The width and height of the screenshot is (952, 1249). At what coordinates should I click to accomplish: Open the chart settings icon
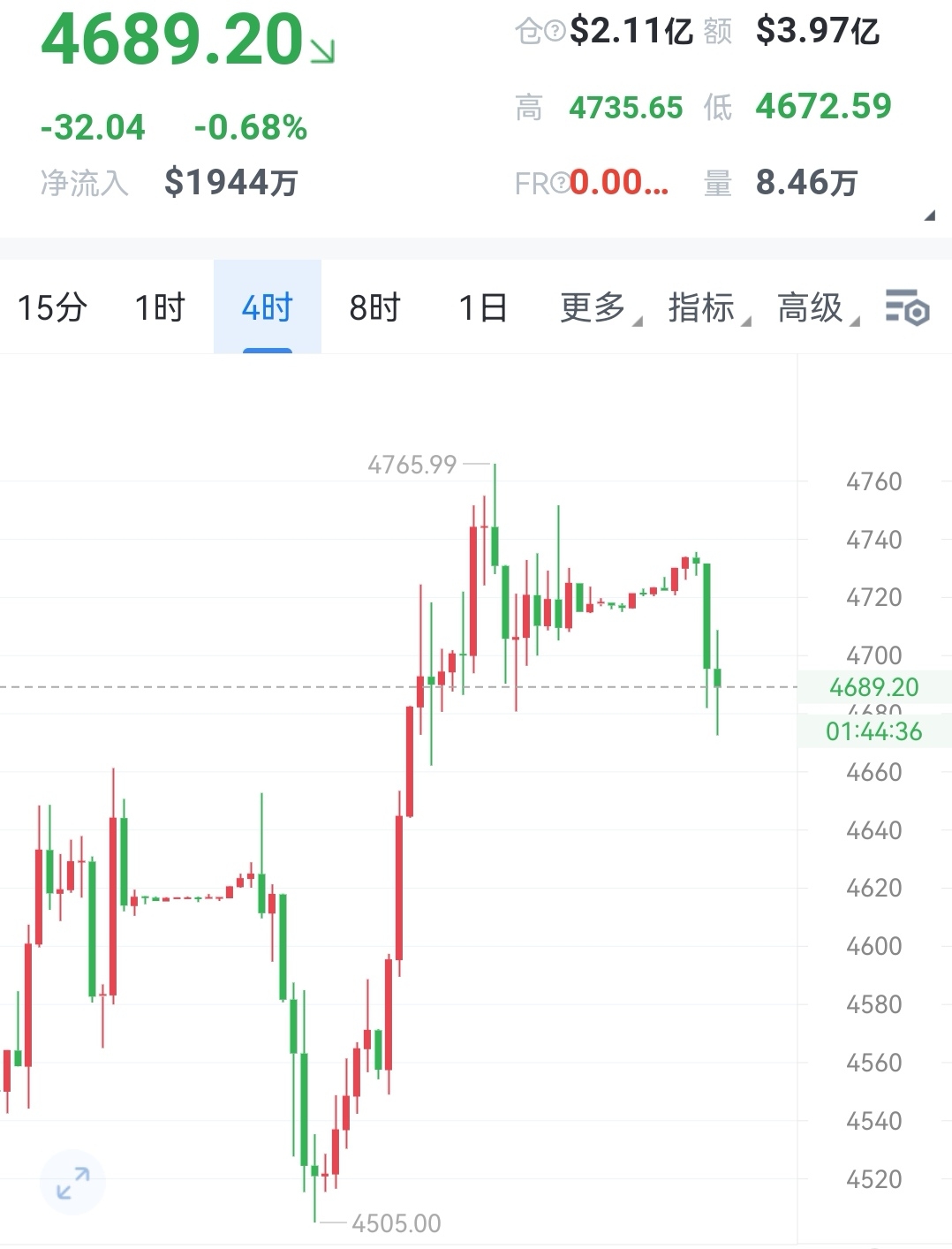[x=907, y=307]
